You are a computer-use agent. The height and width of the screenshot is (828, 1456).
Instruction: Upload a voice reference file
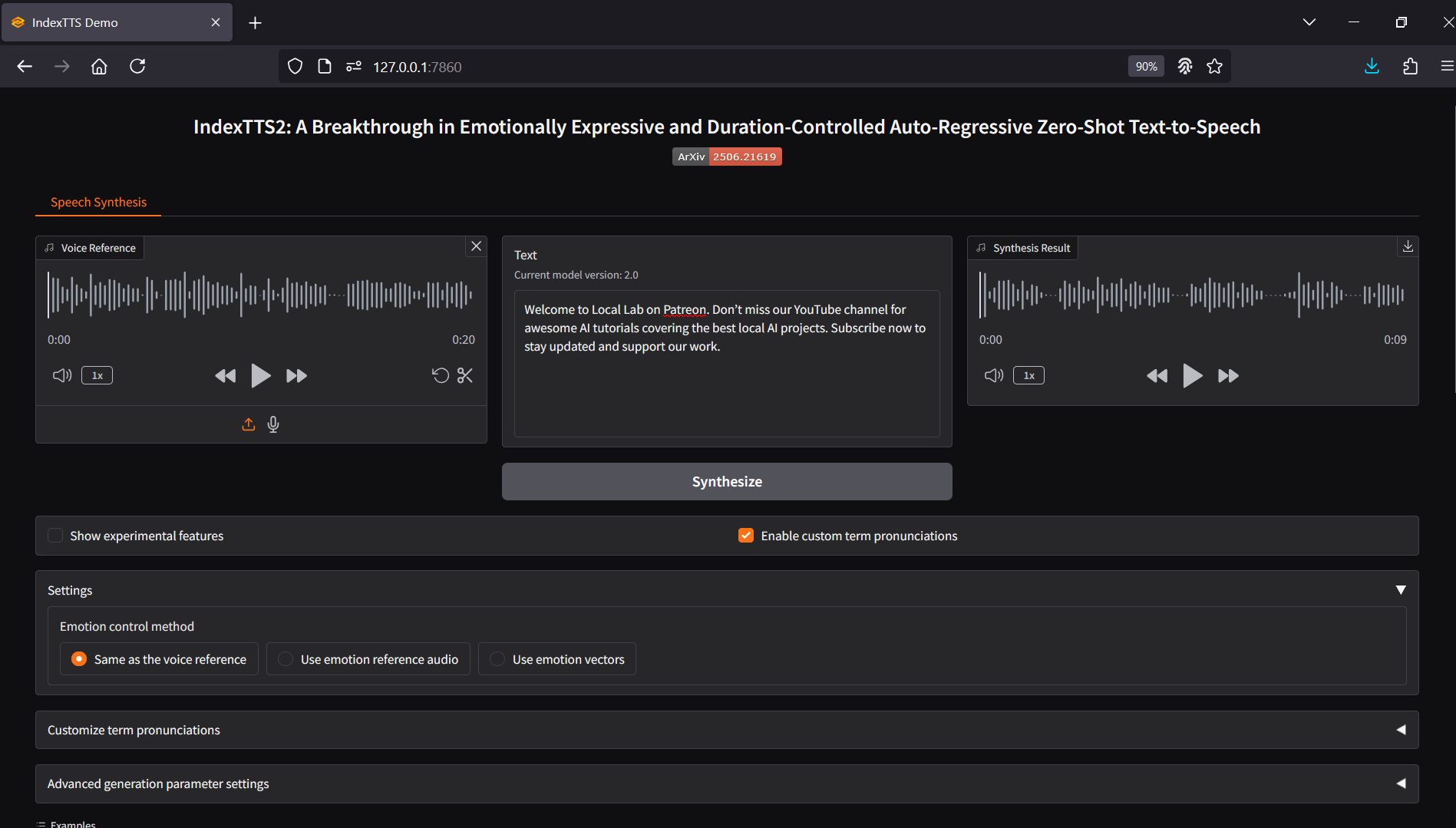[x=249, y=424]
